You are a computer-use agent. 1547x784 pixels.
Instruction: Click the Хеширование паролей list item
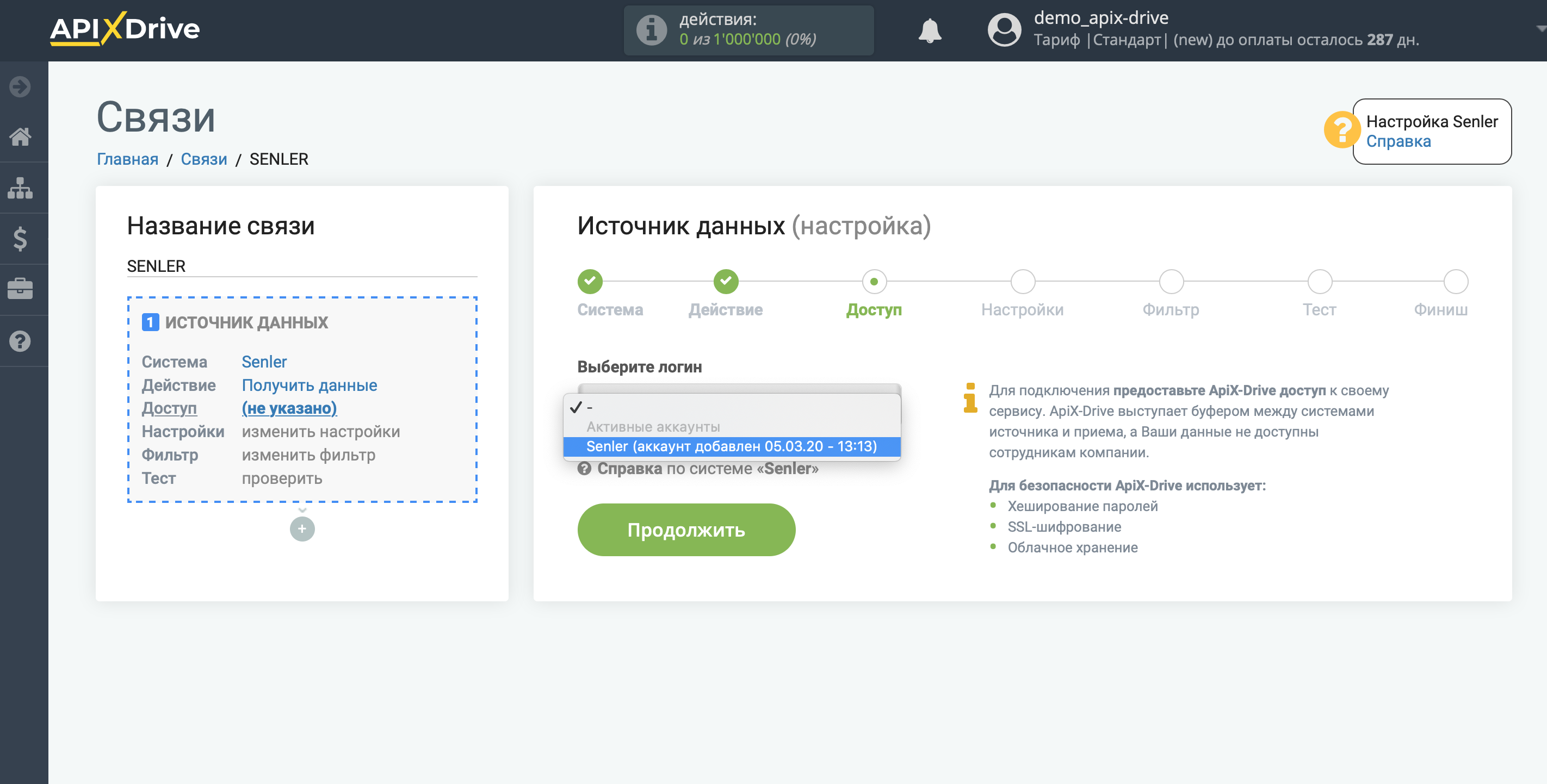point(1082,506)
